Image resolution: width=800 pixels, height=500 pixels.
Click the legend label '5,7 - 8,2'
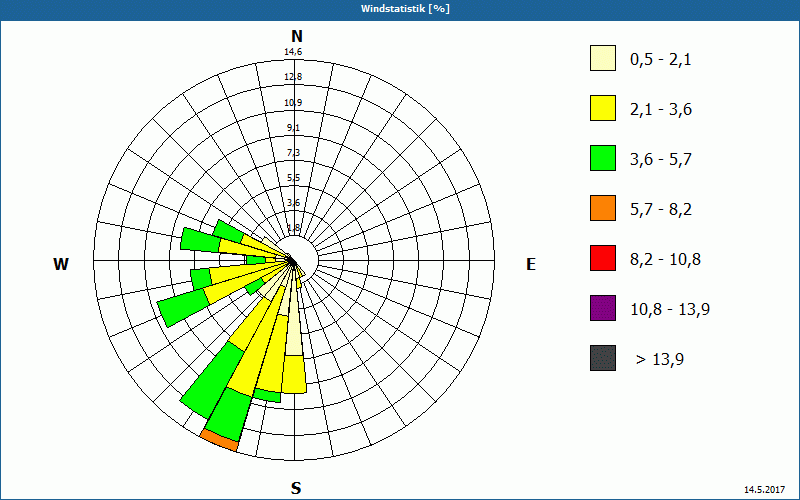click(x=661, y=210)
